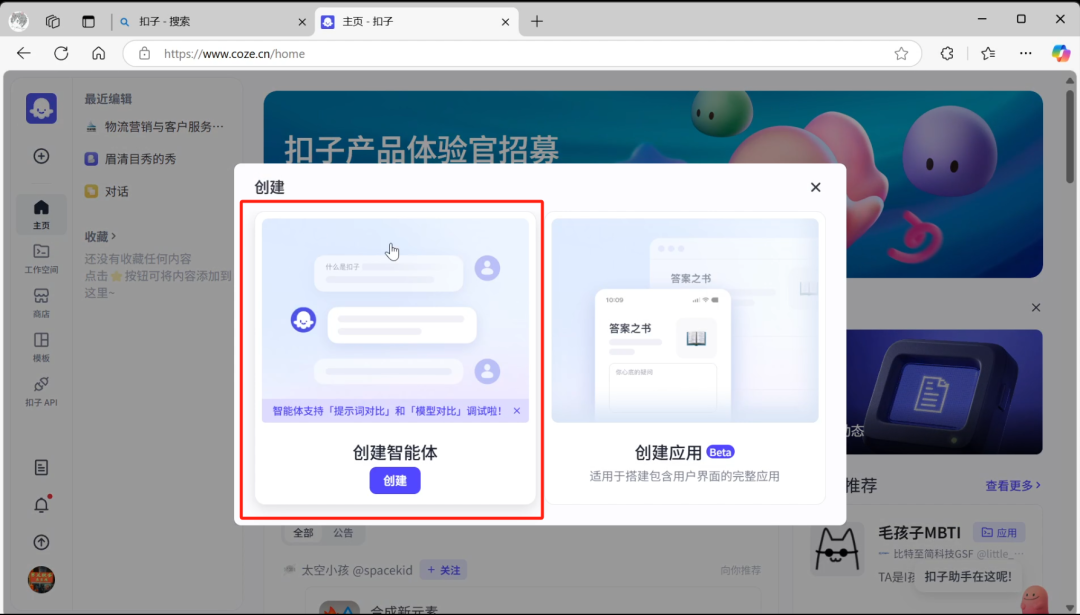Click 创建 to create the 智能体 agent
The image size is (1080, 615).
394,480
